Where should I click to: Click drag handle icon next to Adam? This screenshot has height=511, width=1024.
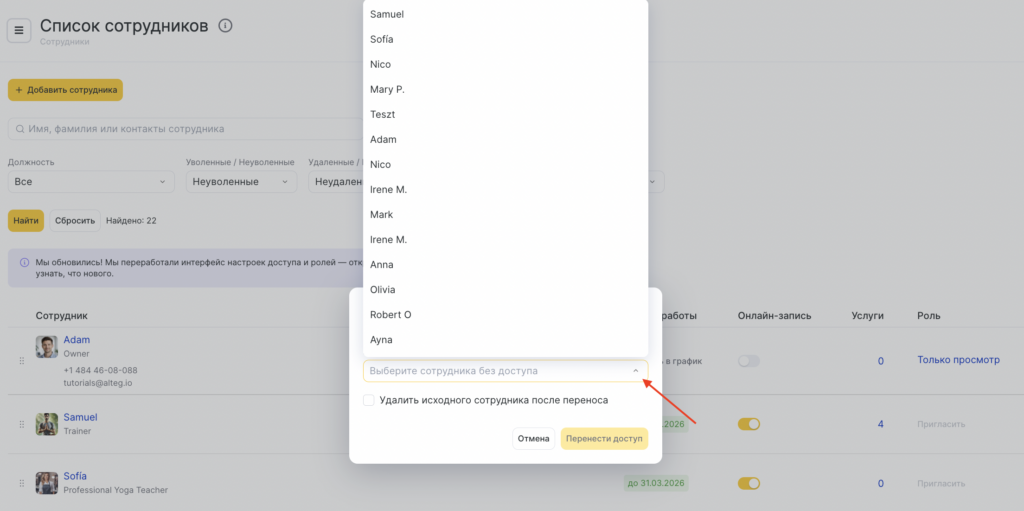tap(20, 360)
